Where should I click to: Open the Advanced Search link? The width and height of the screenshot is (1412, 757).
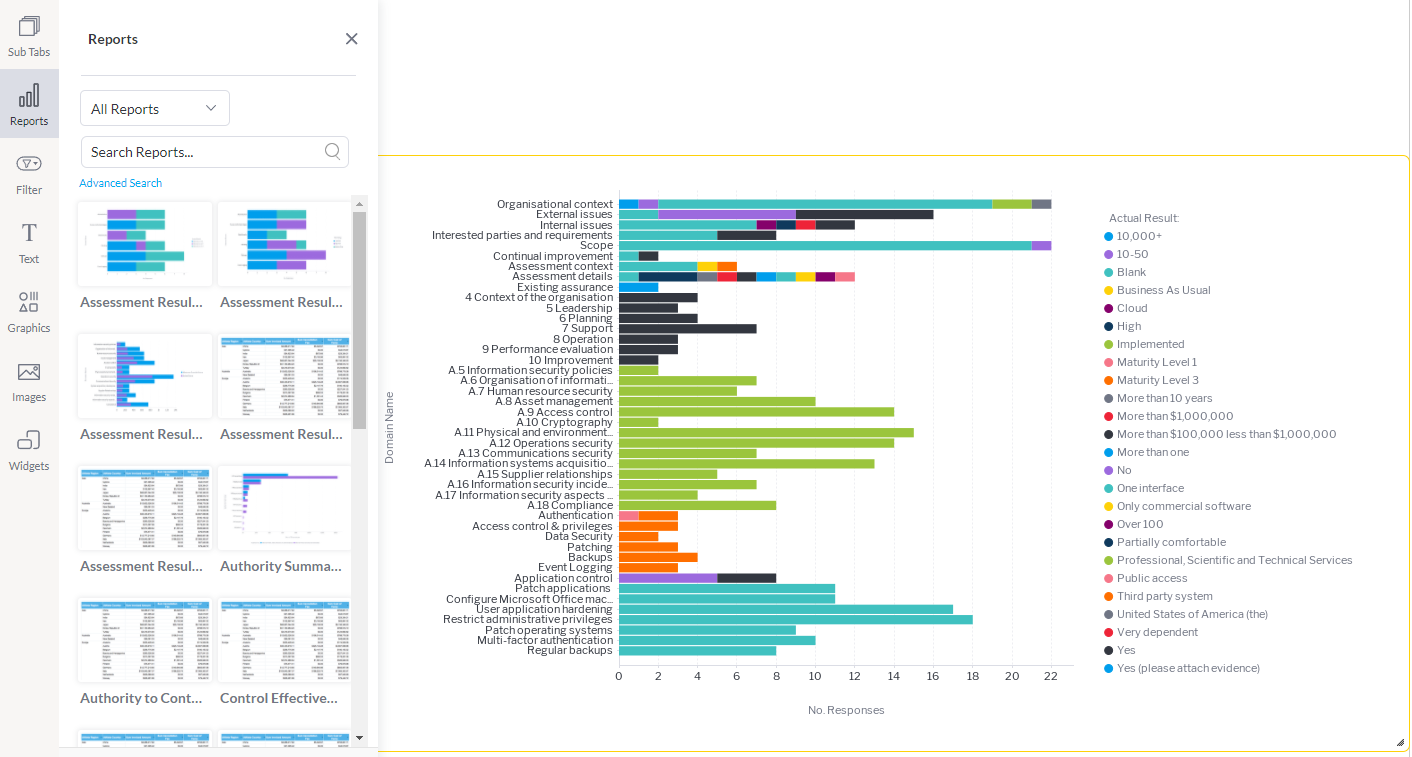click(x=120, y=183)
